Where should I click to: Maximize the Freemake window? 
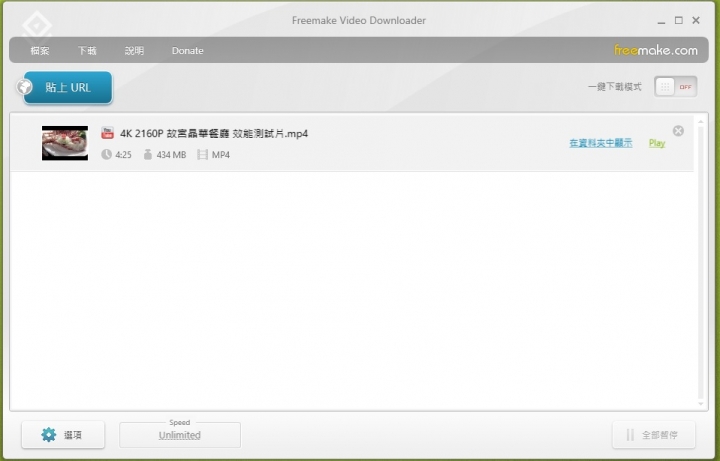[679, 20]
